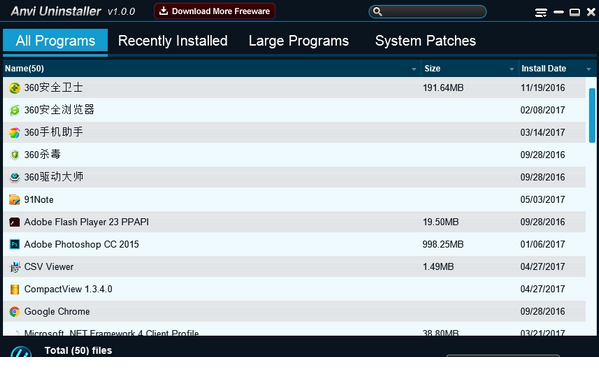This screenshot has width=599, height=371.
Task: Click the 1.49MB size value
Action: pos(438,267)
